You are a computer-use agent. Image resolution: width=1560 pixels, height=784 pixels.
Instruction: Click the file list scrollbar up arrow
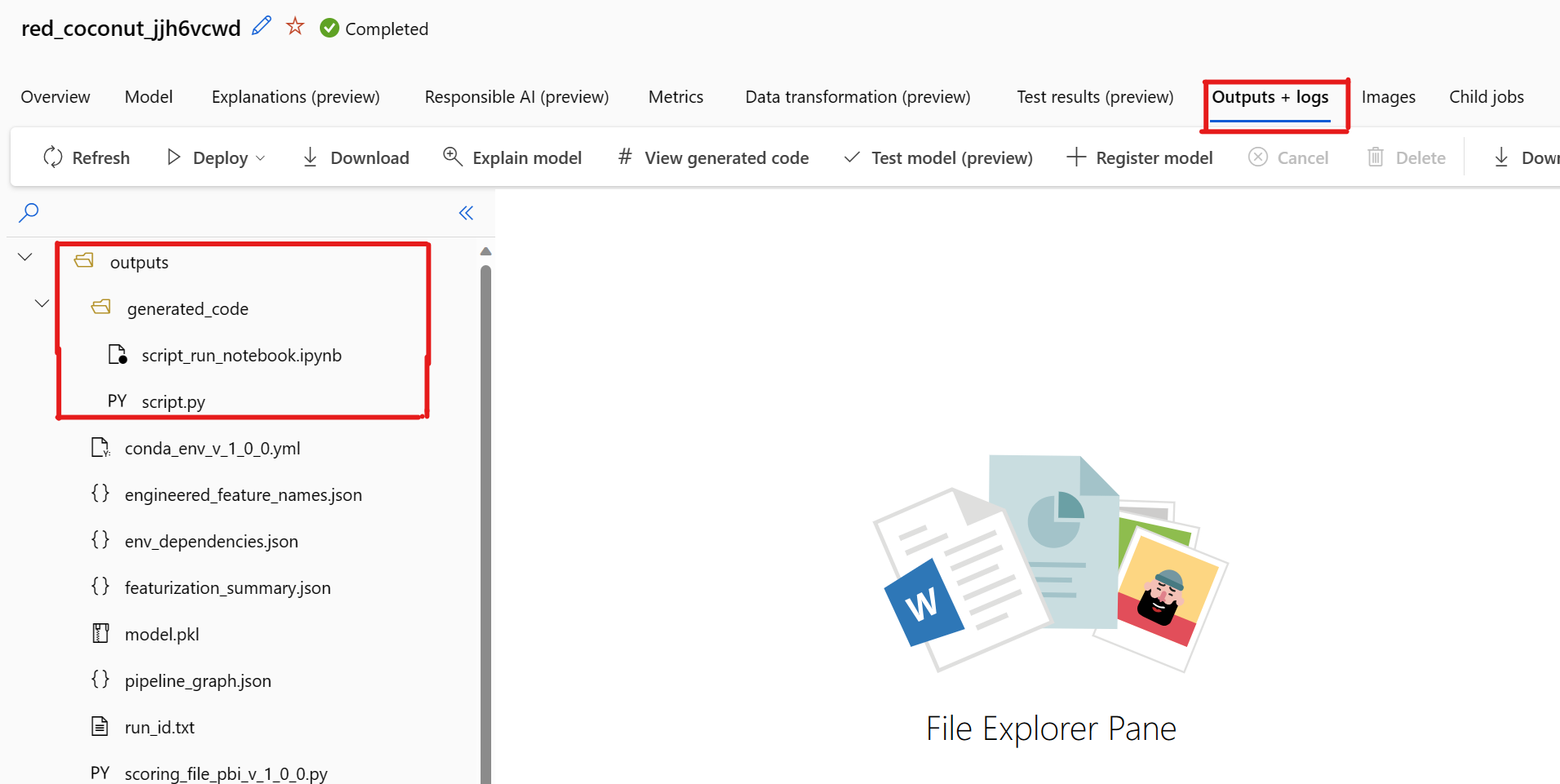485,251
